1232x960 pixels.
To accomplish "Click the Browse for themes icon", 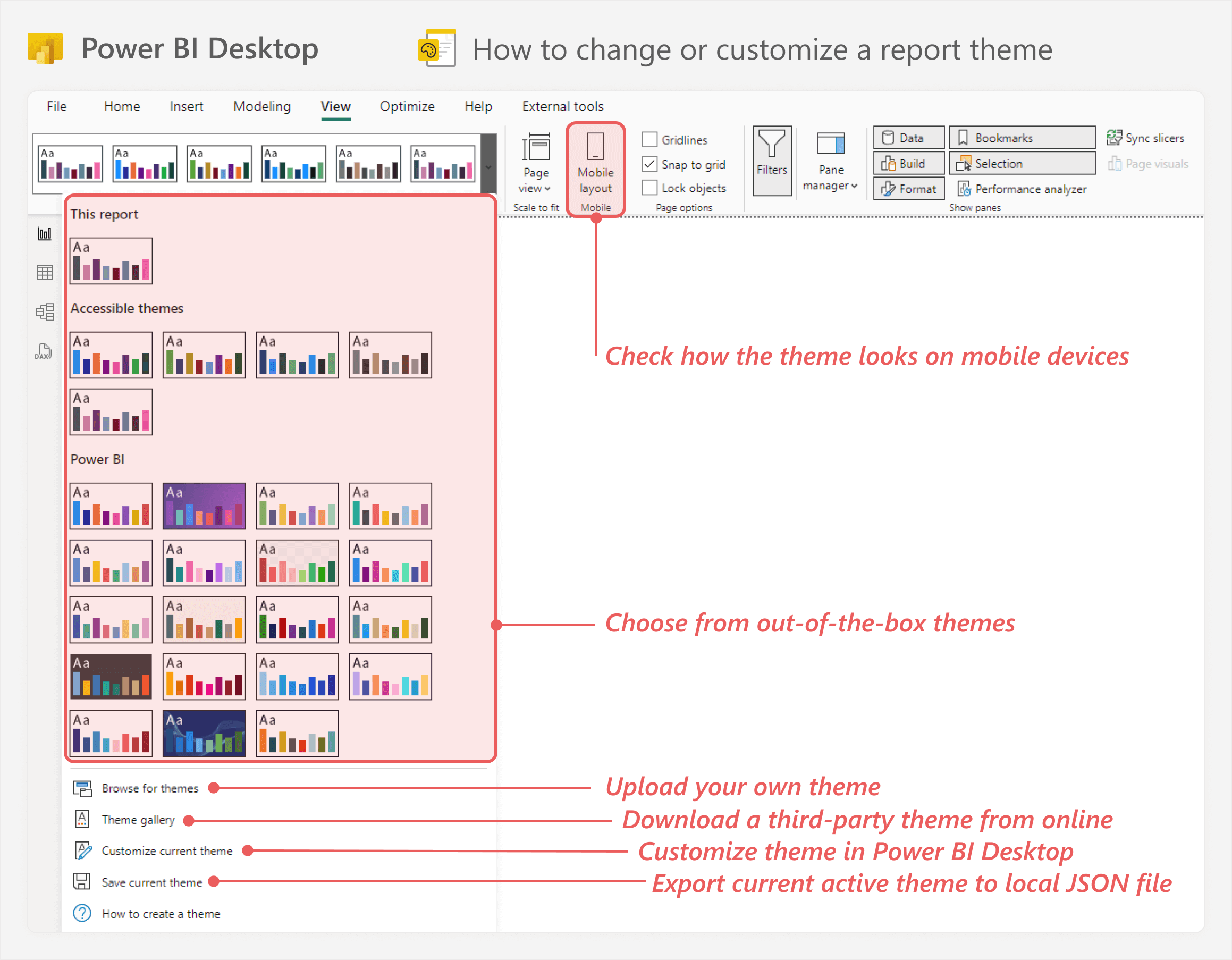I will tap(82, 788).
